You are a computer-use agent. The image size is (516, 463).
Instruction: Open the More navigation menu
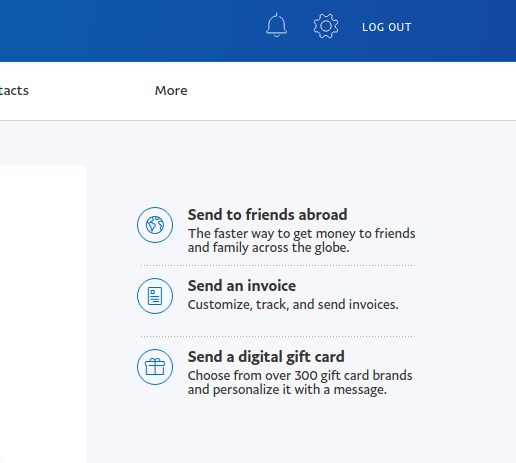tap(171, 91)
